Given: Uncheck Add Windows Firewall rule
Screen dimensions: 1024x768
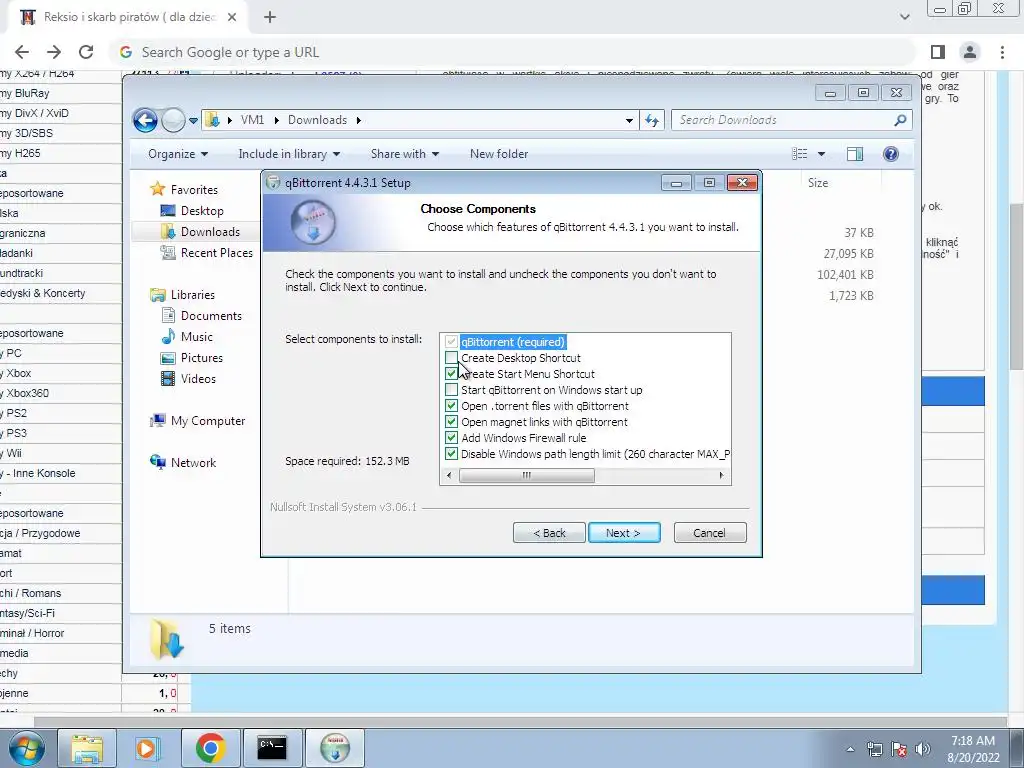Looking at the screenshot, I should (x=451, y=438).
